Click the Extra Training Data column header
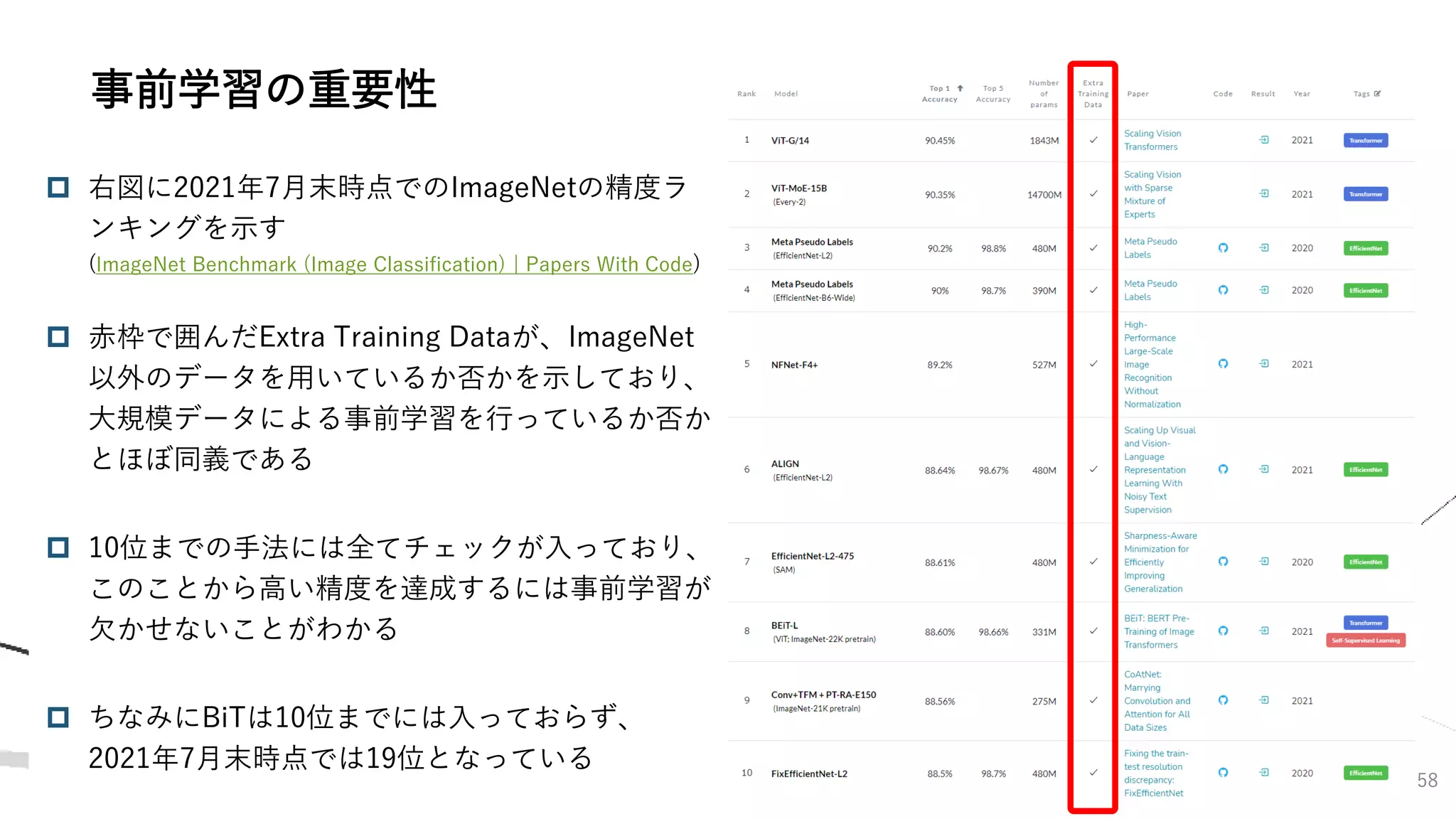The image size is (1456, 819). (x=1093, y=94)
